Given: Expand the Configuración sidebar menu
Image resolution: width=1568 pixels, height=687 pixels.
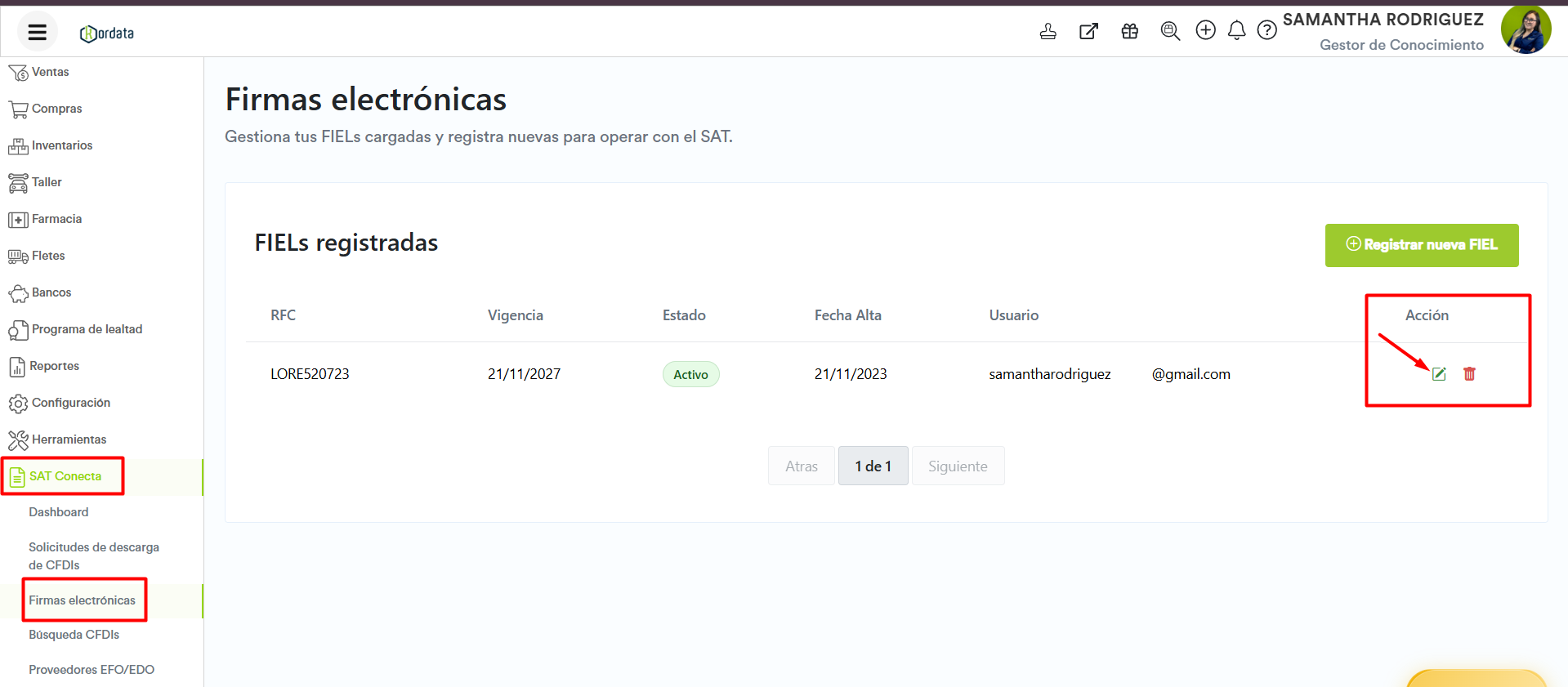Looking at the screenshot, I should tap(70, 403).
